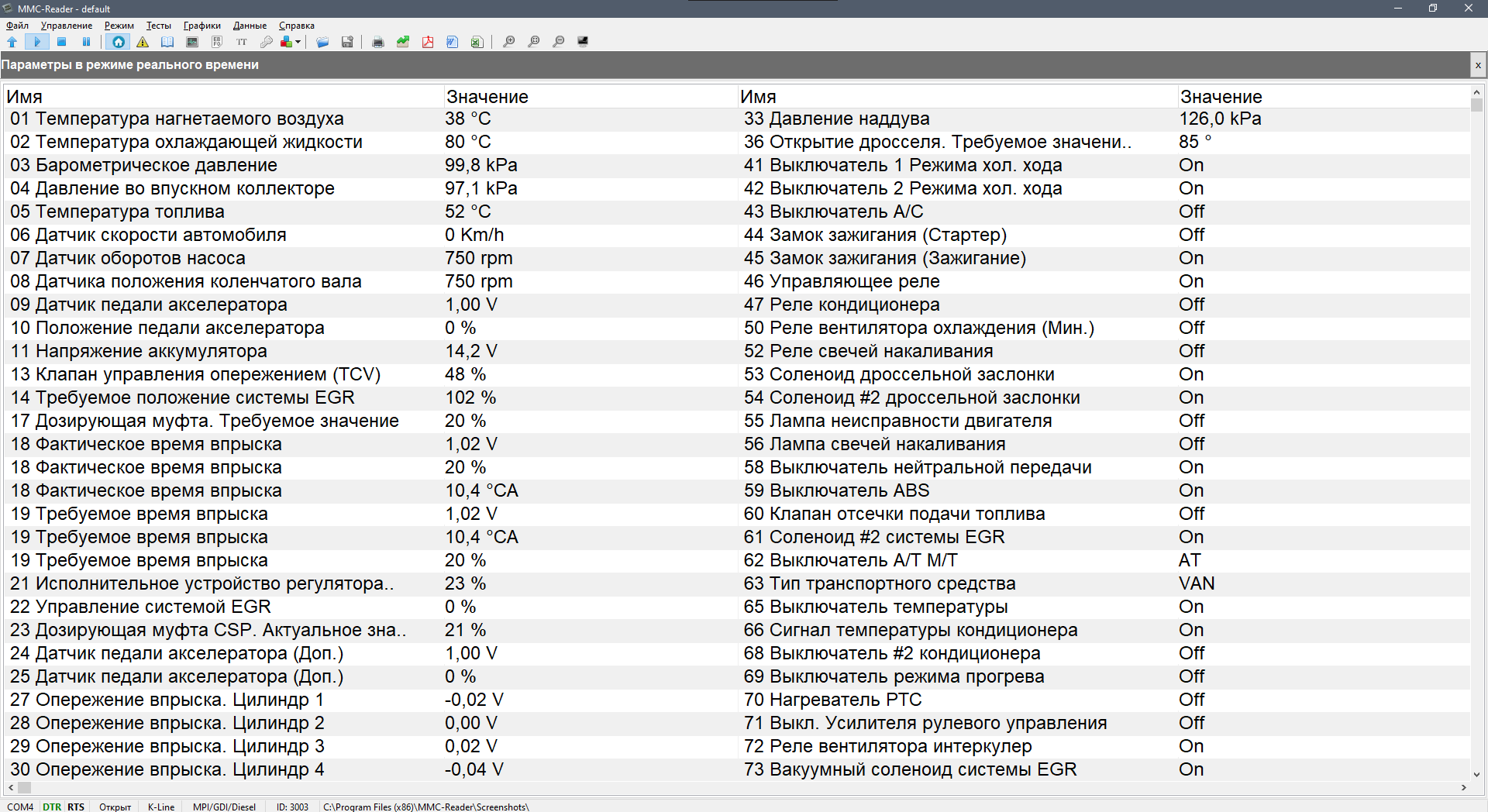Click the Pause icon in the toolbar

pyautogui.click(x=86, y=42)
